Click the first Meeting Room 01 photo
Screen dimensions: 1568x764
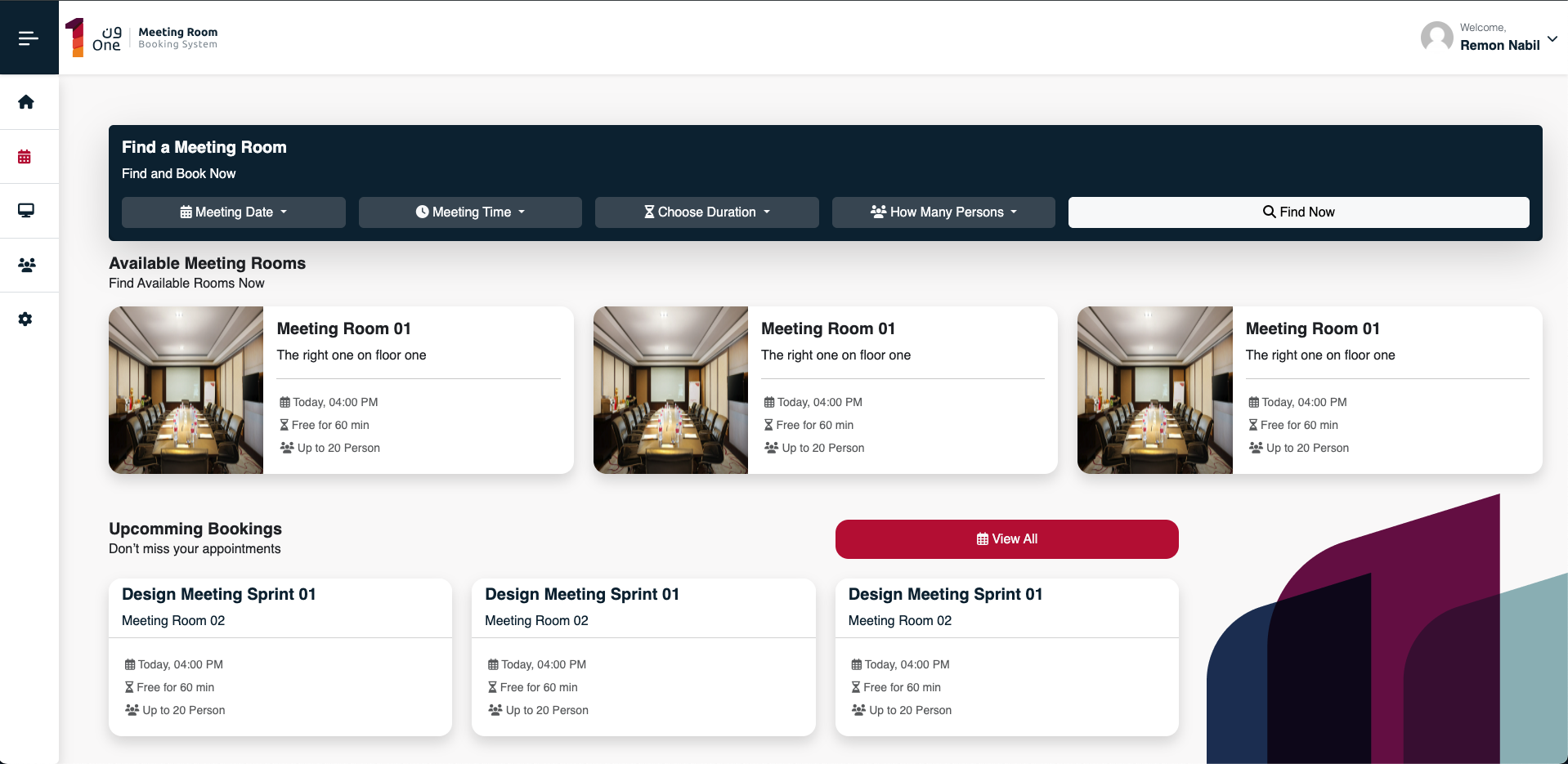[186, 391]
